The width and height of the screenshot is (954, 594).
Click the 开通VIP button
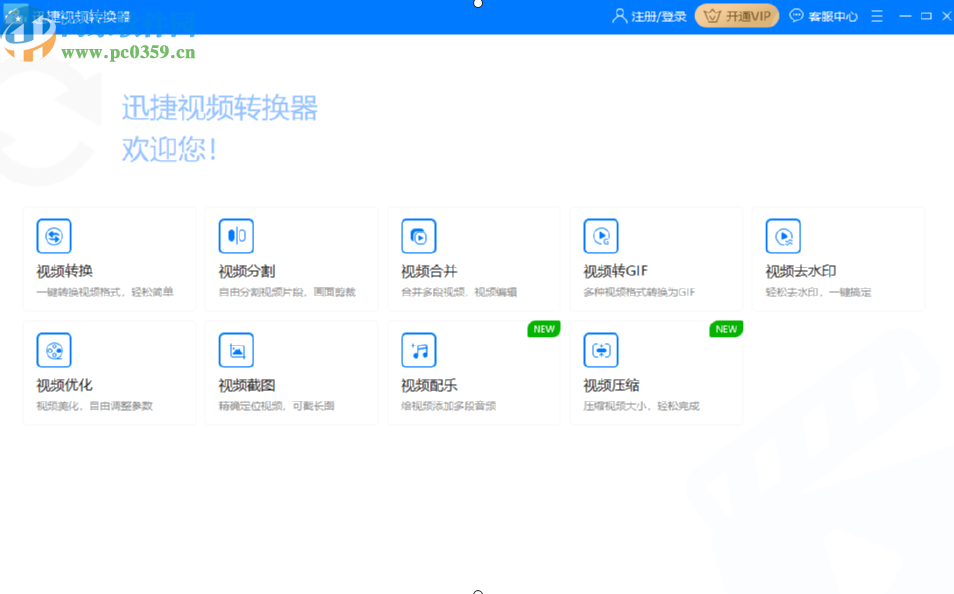tap(737, 16)
